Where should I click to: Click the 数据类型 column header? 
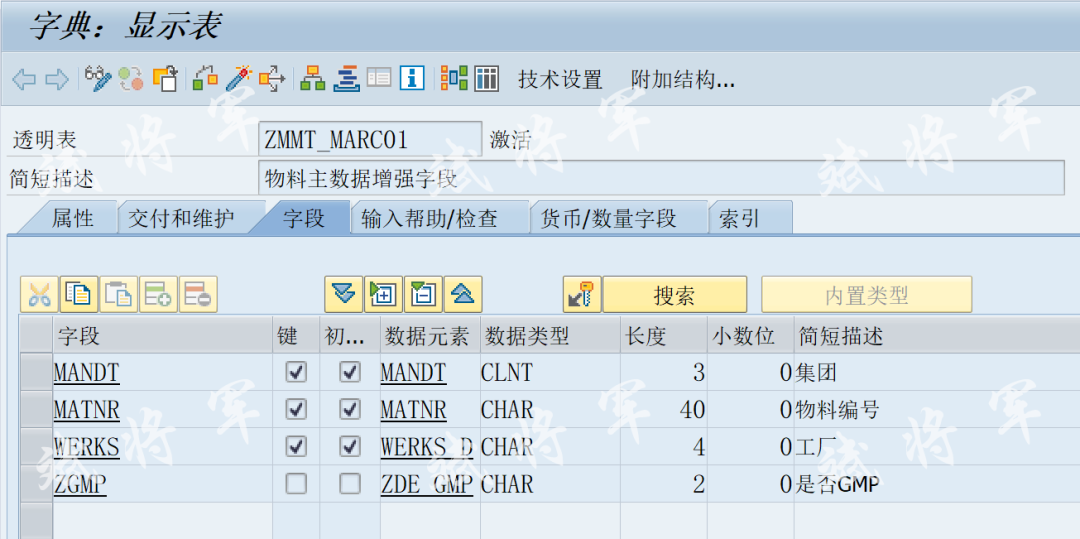[550, 336]
